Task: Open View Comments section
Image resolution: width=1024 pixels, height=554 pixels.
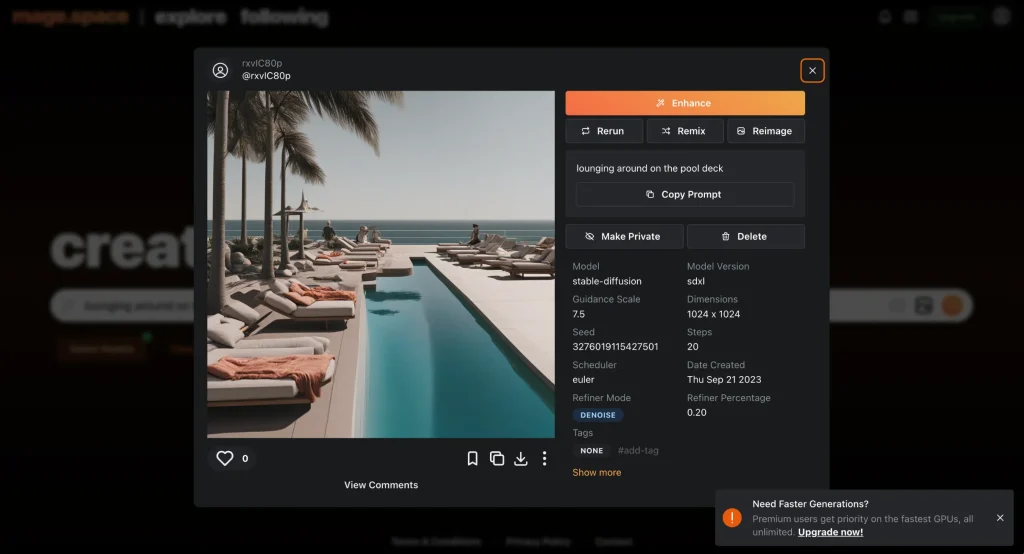Action: (x=381, y=485)
